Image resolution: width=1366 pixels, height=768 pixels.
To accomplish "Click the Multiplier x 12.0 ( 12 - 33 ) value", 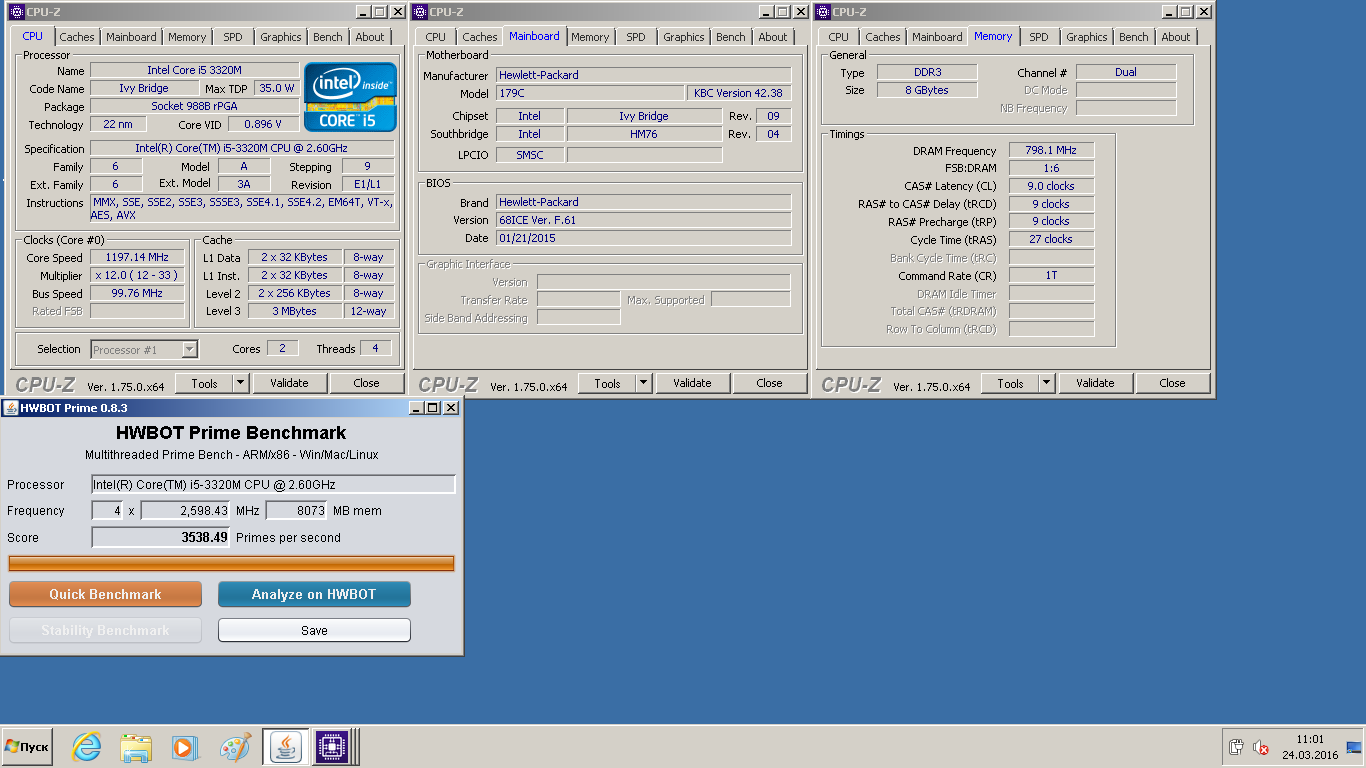I will click(x=138, y=276).
